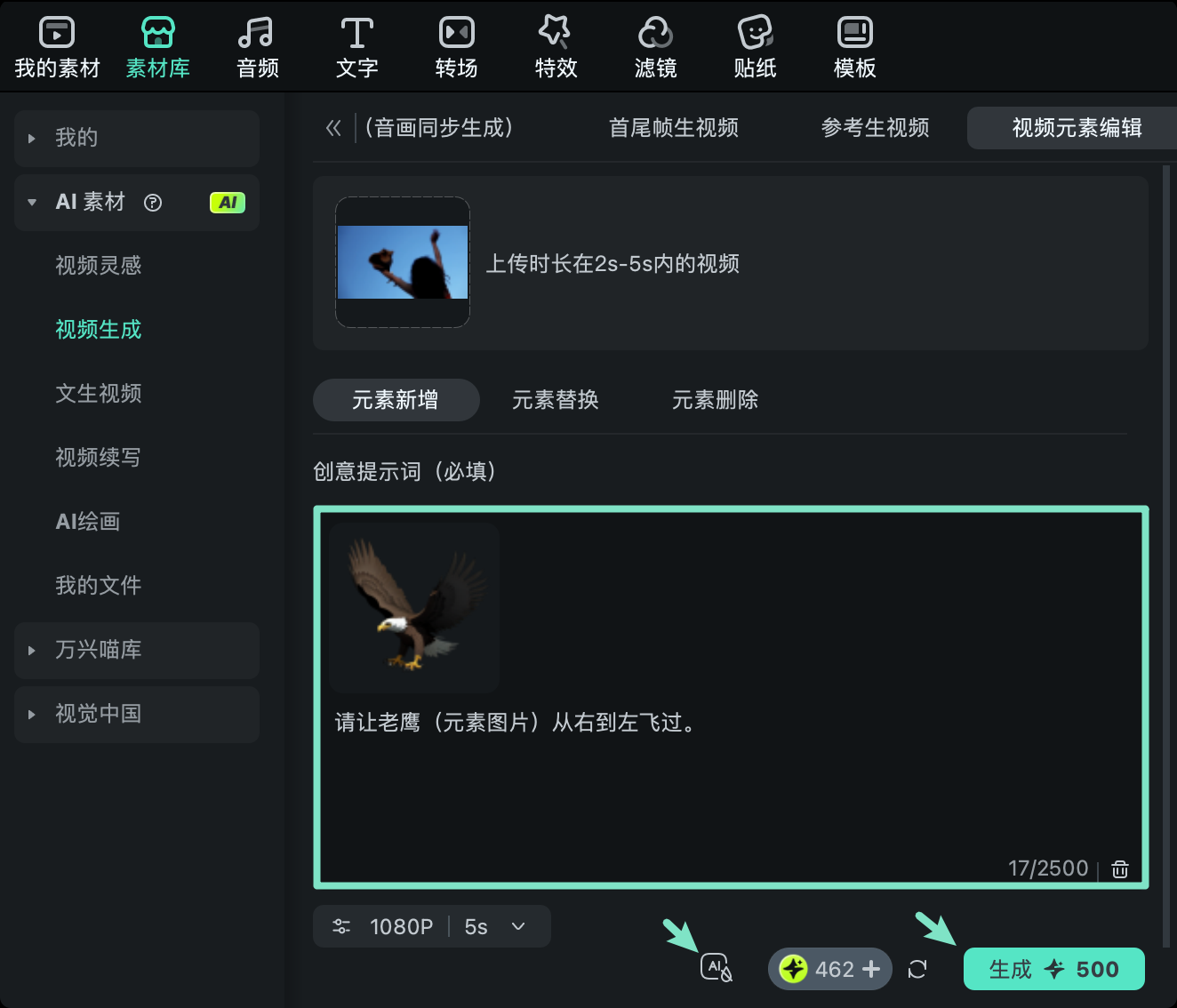Open the 转场 transitions panel

point(456,46)
